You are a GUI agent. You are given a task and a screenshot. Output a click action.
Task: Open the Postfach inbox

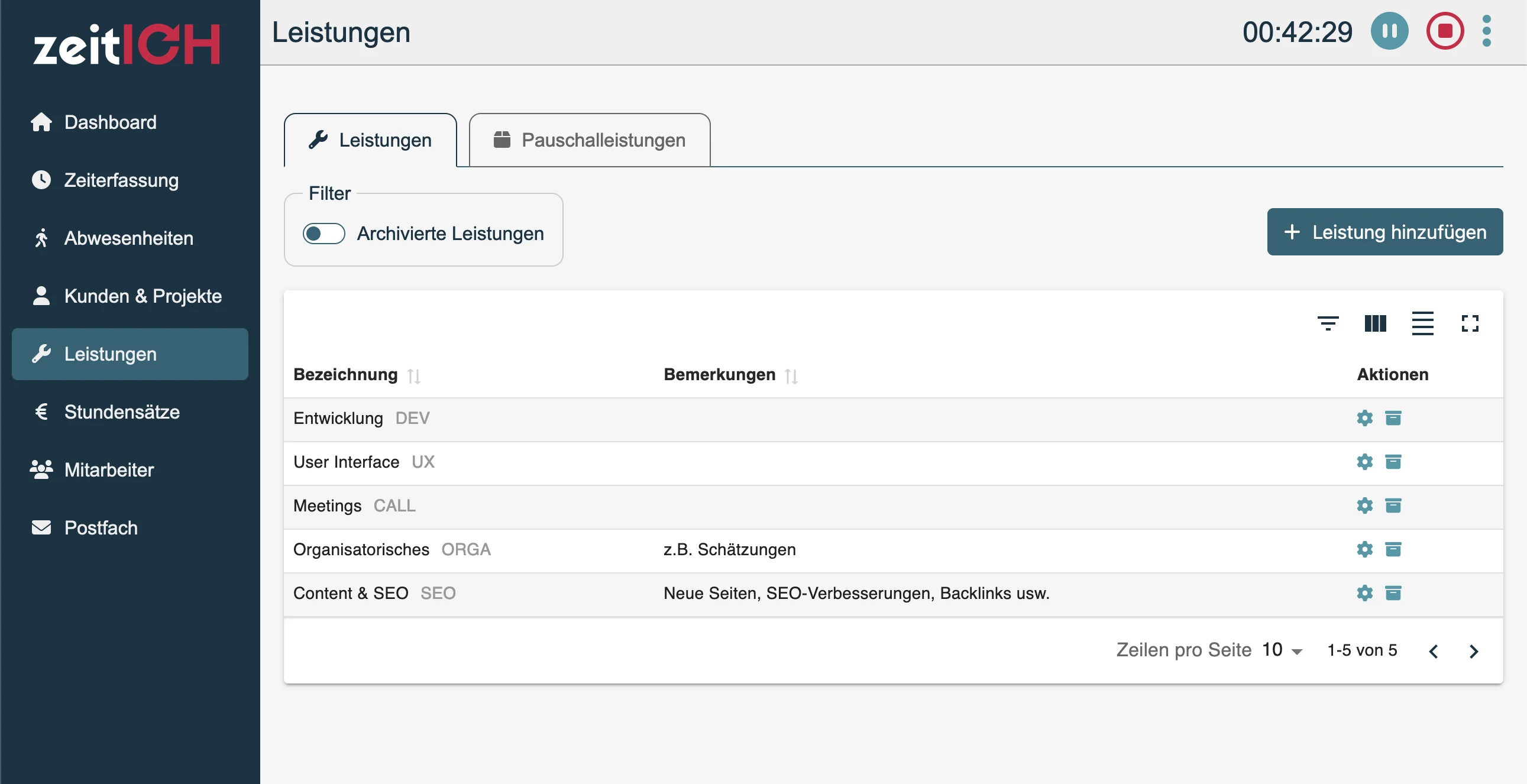tap(130, 527)
